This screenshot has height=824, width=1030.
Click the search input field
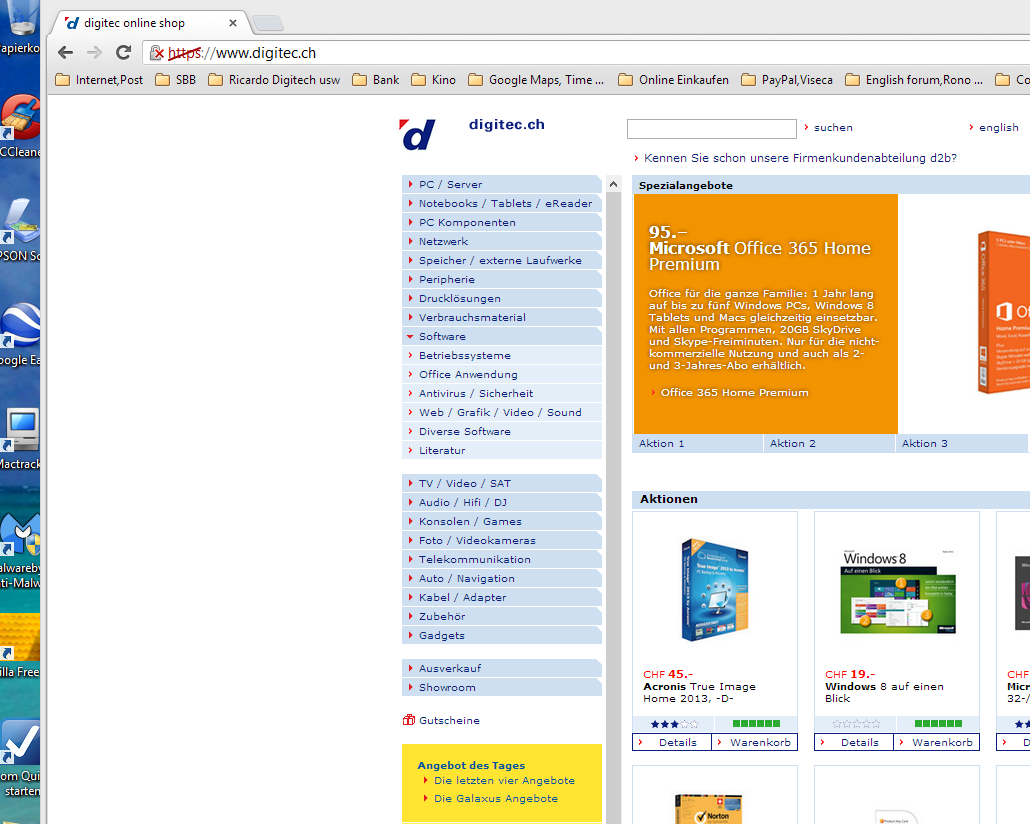pos(711,129)
